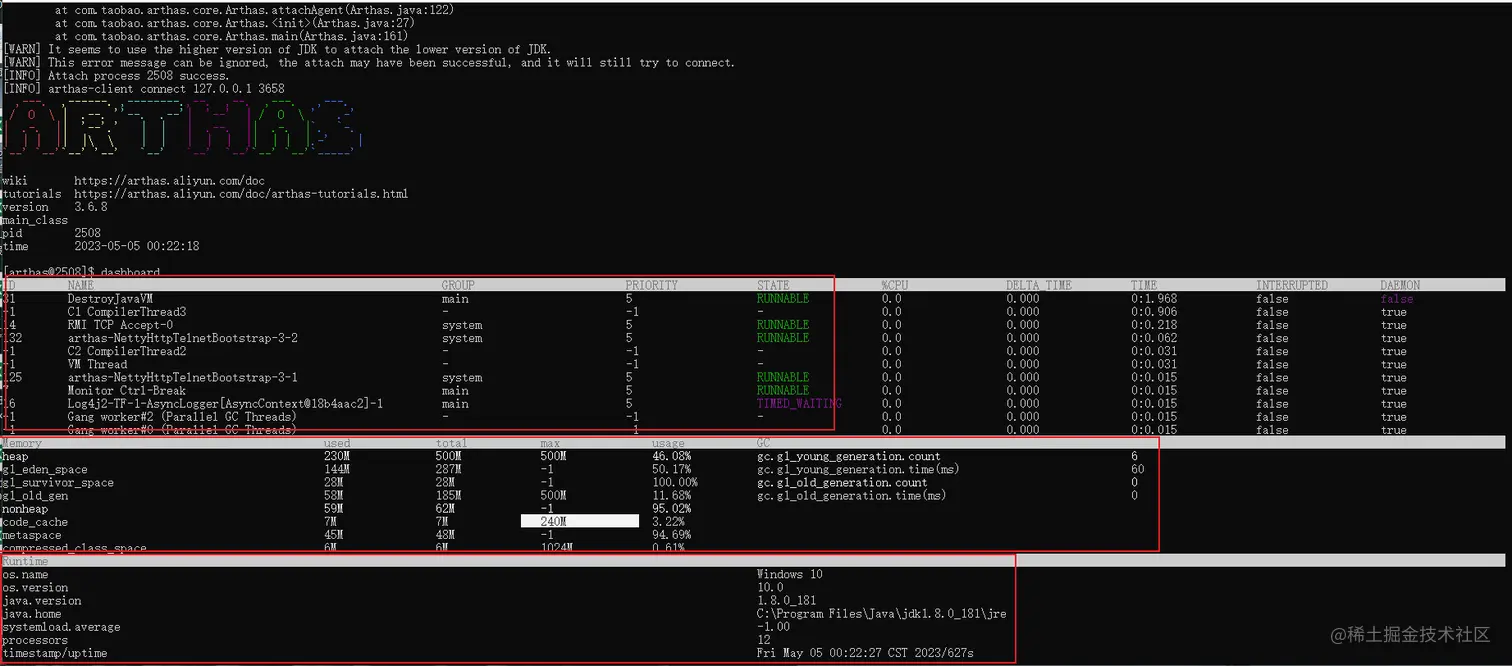
Task: Click the young generation time value 60
Action: pyautogui.click(x=1138, y=469)
